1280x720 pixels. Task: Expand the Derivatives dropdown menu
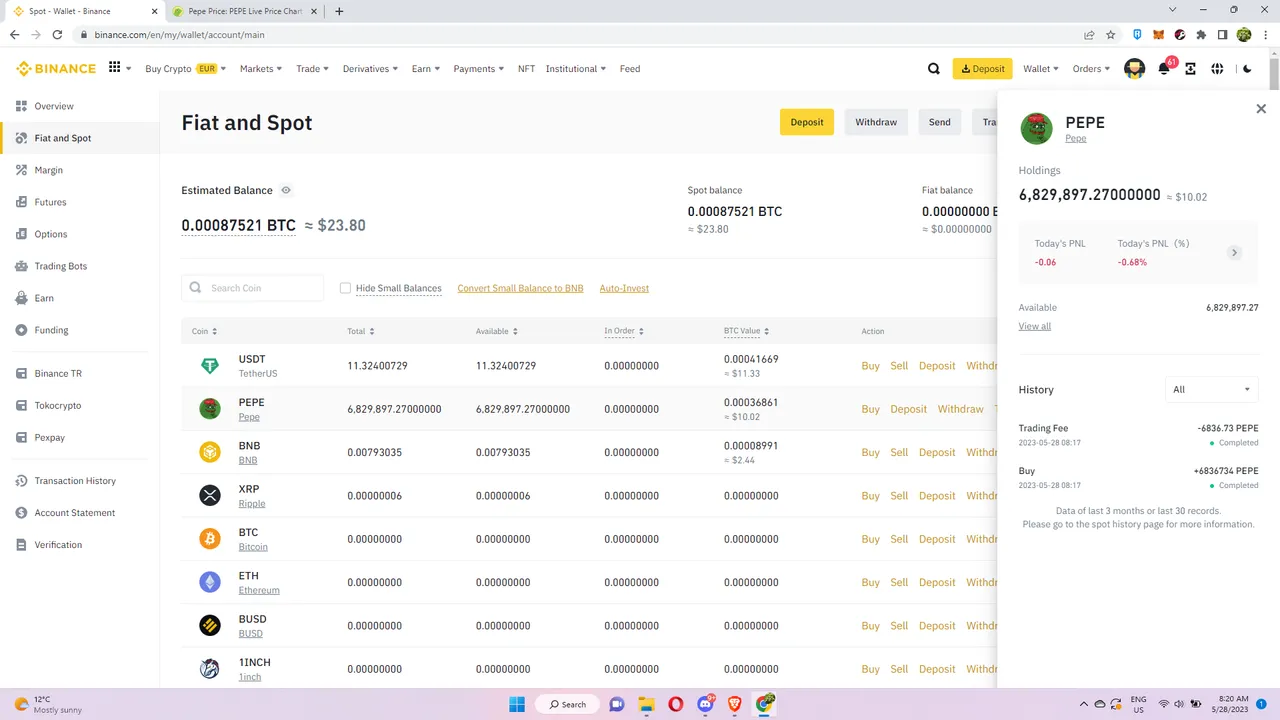[370, 69]
